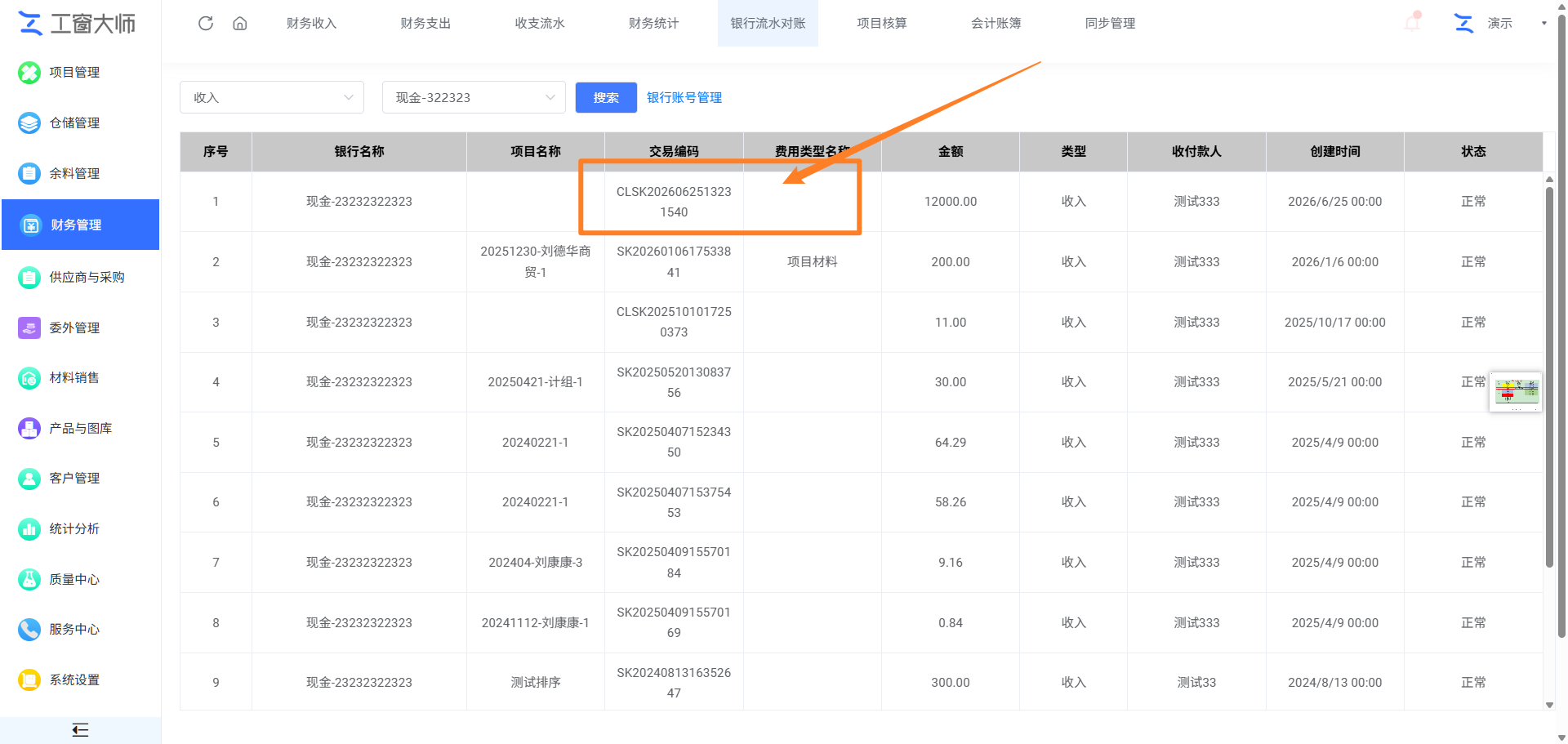Click the blue 搜索 button
Screen dimensions: 1568x744
coord(606,97)
